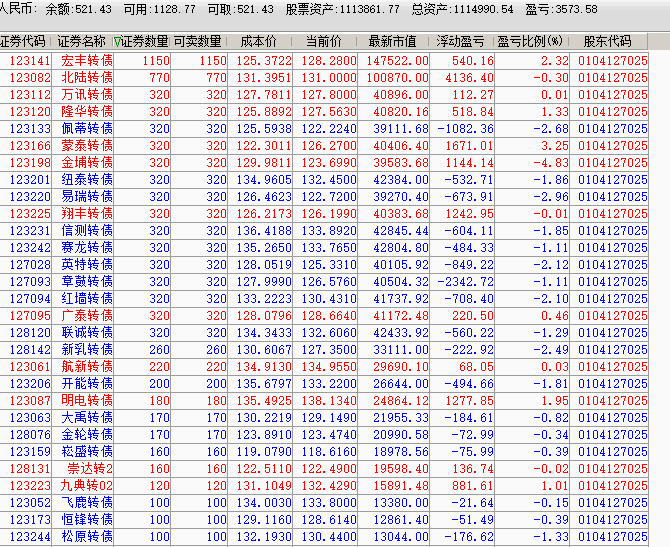Sort by 股东代码 column header
Image resolution: width=670 pixels, height=547 pixels.
[608, 41]
